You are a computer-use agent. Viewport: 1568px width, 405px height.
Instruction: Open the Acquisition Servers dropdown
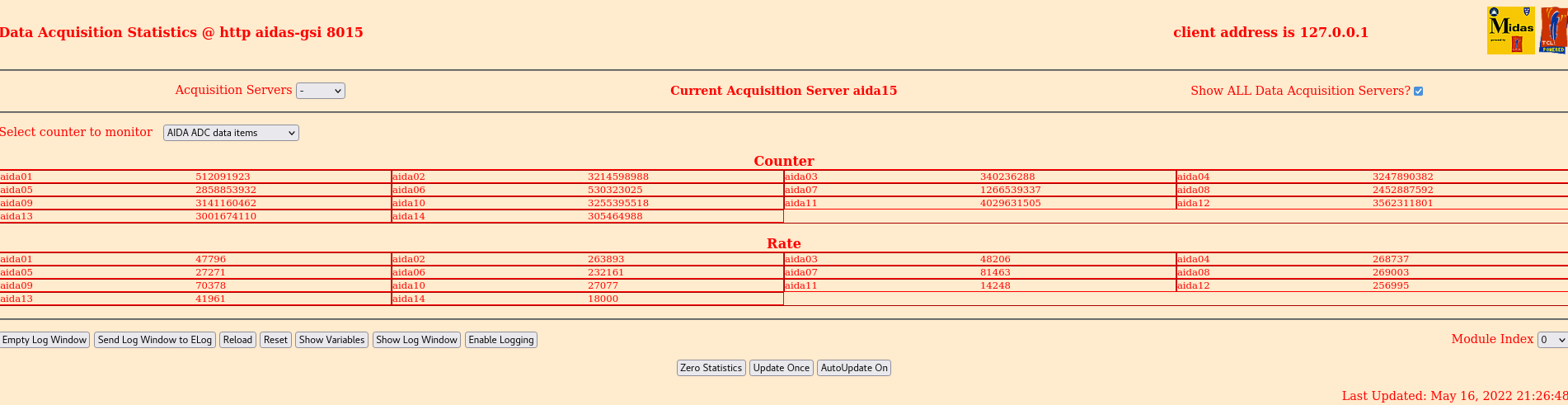(321, 91)
